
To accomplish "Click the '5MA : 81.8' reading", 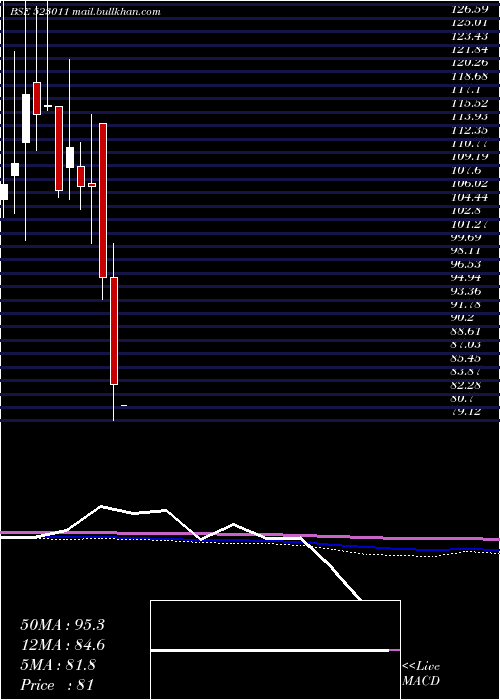I will click(x=58, y=665).
